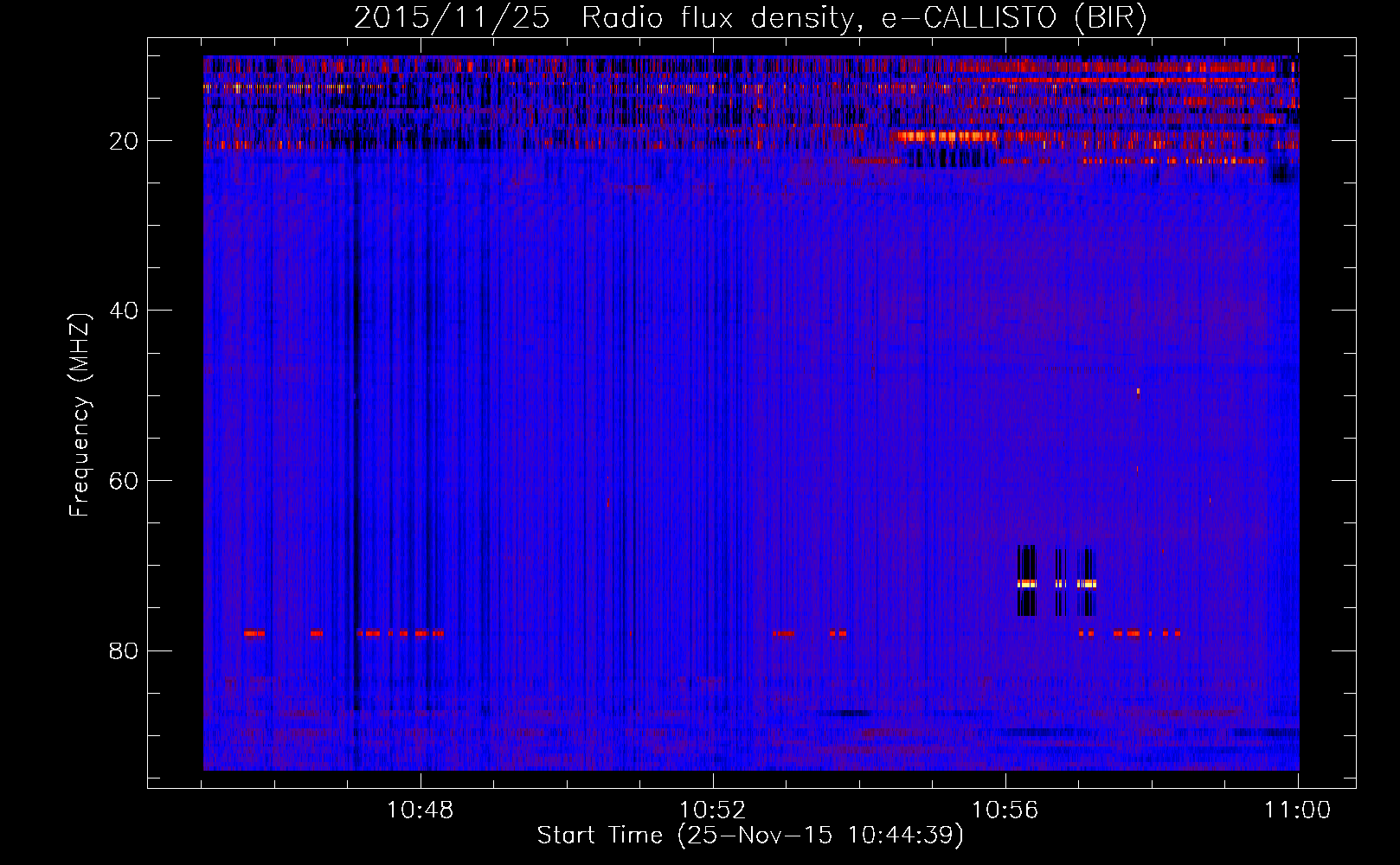Viewport: 1400px width, 865px height.
Task: Click the '11:00' time tick label
Action: 1298,811
